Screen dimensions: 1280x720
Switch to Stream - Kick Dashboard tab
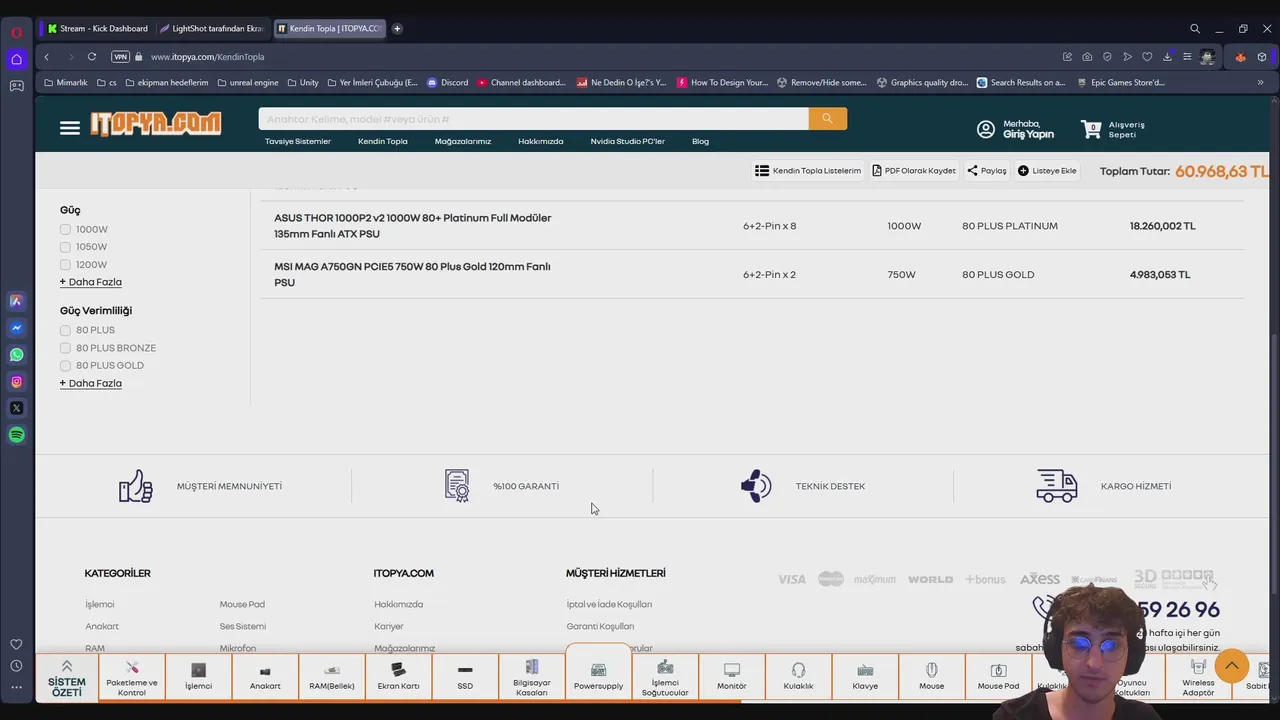click(x=97, y=28)
